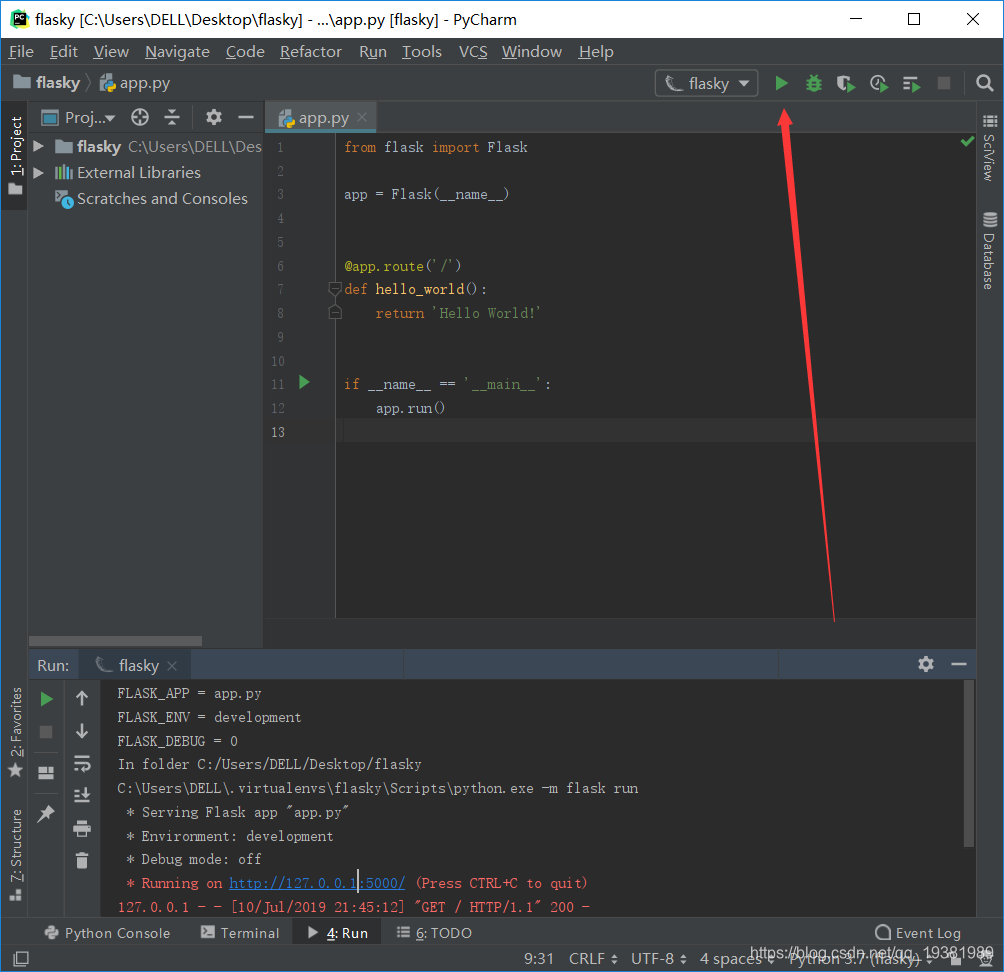
Task: Open the http://127.0.0.1:5000/ link
Action: [317, 883]
